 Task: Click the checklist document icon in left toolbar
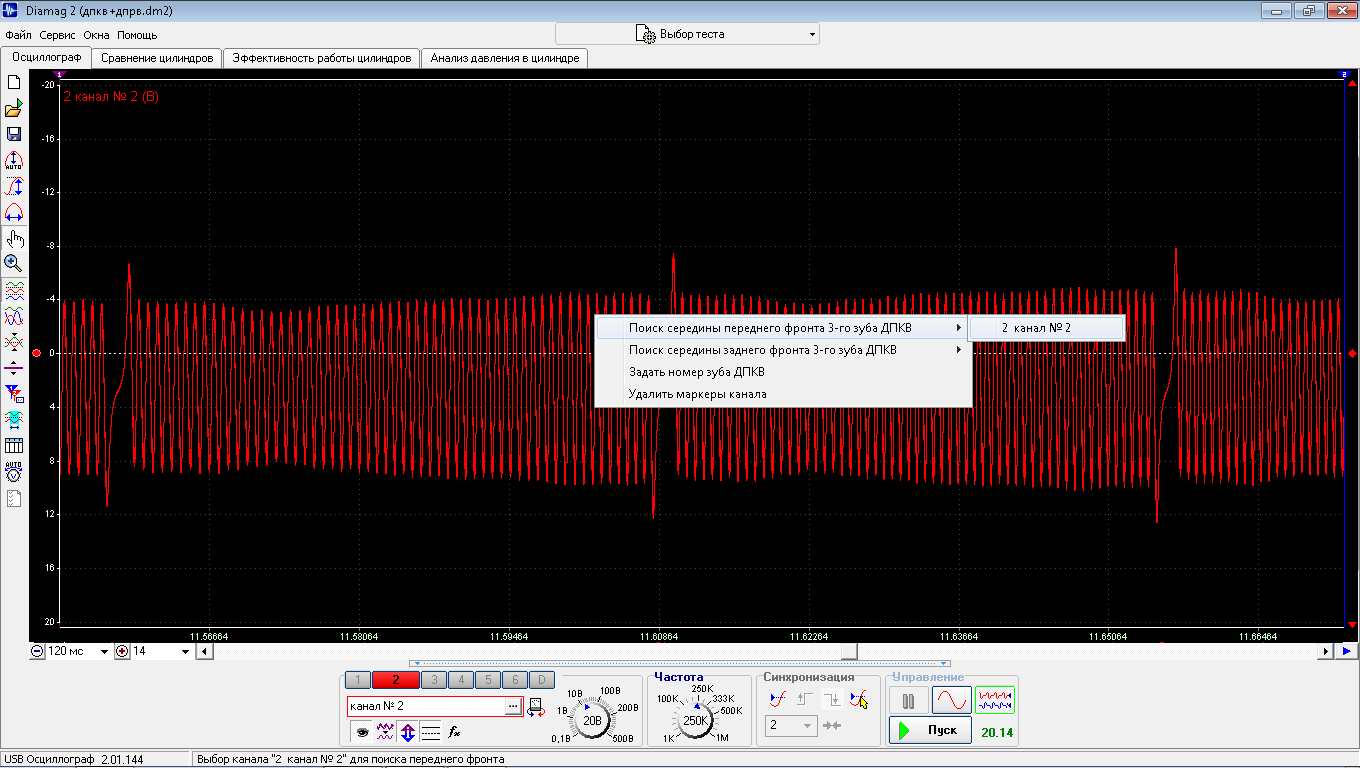[14, 497]
